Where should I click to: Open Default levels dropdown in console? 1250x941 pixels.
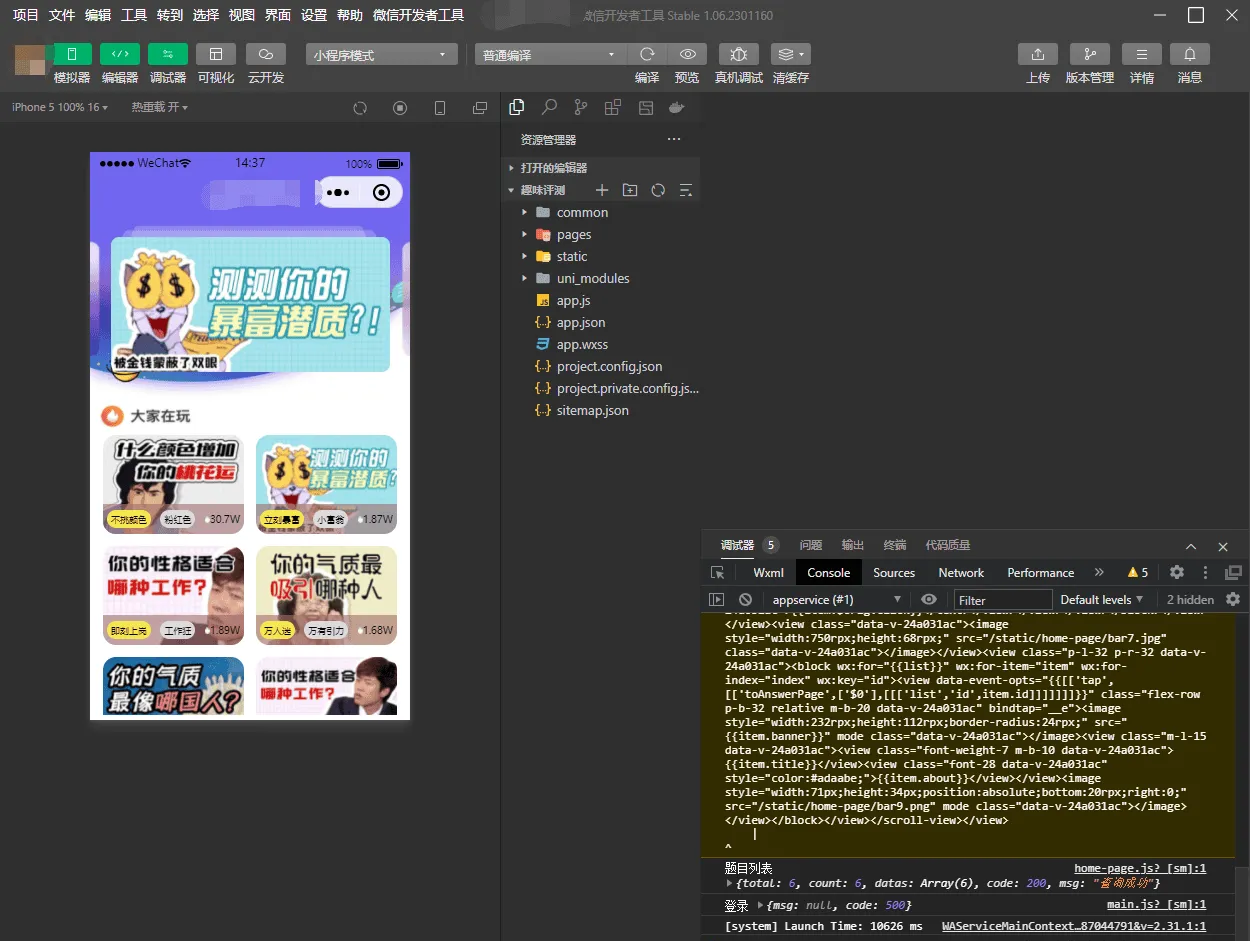click(x=1101, y=599)
